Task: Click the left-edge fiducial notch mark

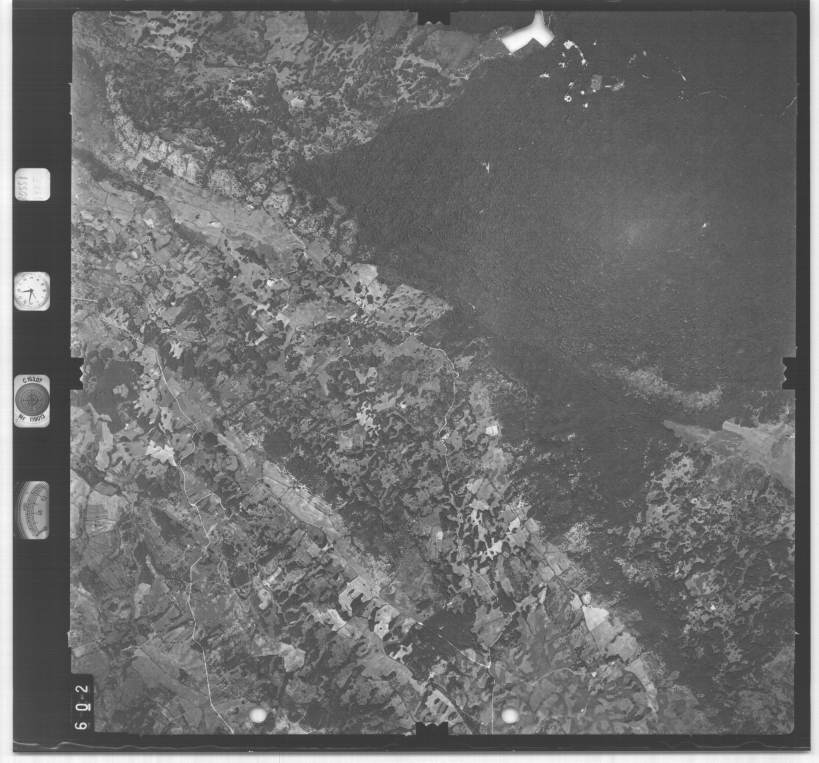Action: click(77, 373)
